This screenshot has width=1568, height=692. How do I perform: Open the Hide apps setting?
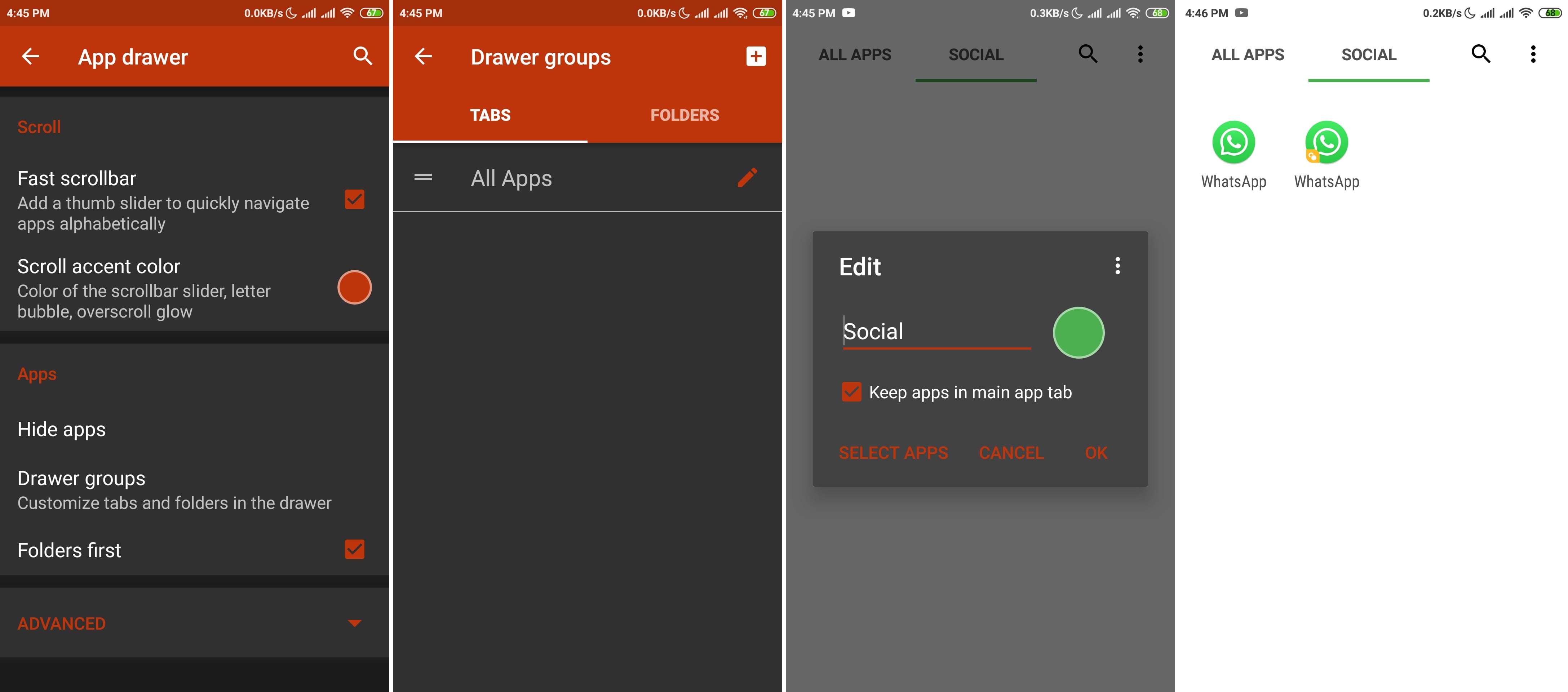(x=62, y=429)
